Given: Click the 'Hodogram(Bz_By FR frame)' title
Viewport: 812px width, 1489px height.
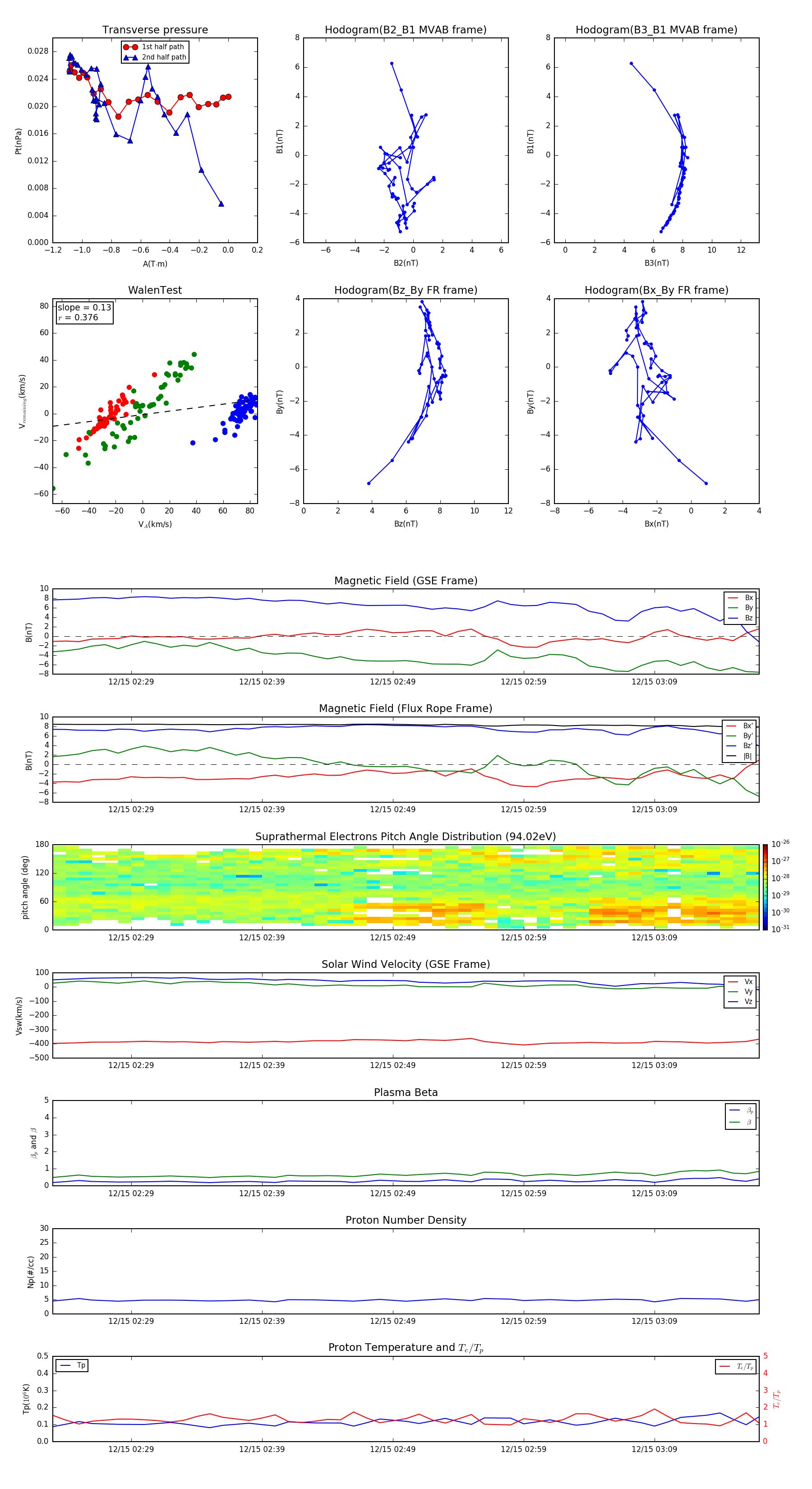Looking at the screenshot, I should pyautogui.click(x=406, y=290).
